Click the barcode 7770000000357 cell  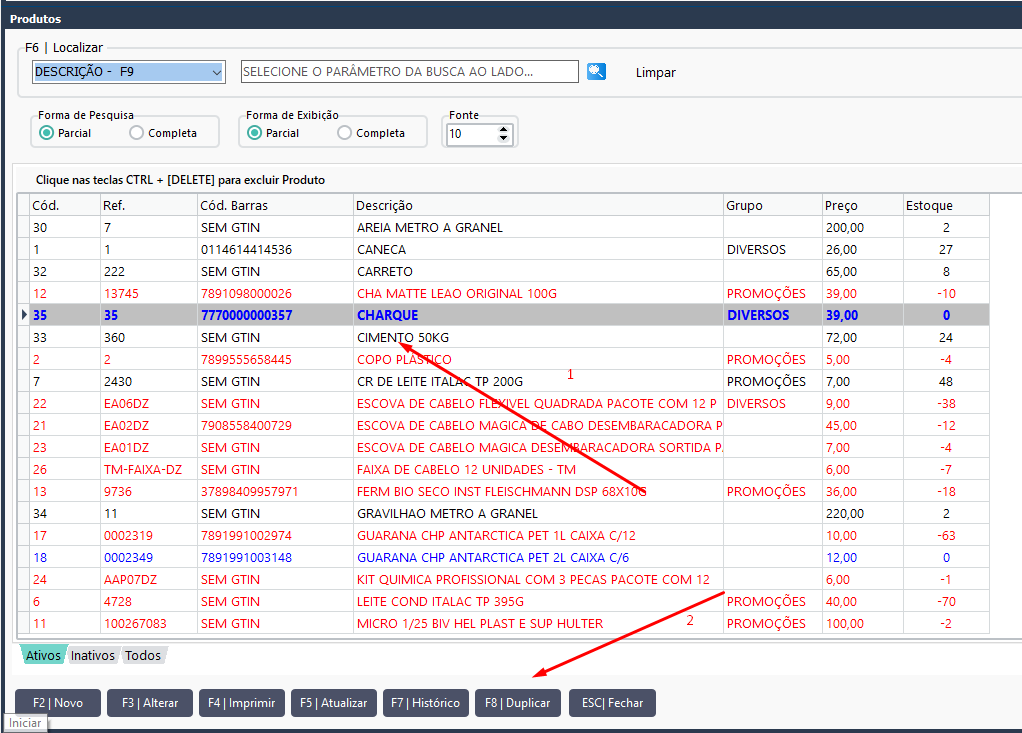coord(275,315)
